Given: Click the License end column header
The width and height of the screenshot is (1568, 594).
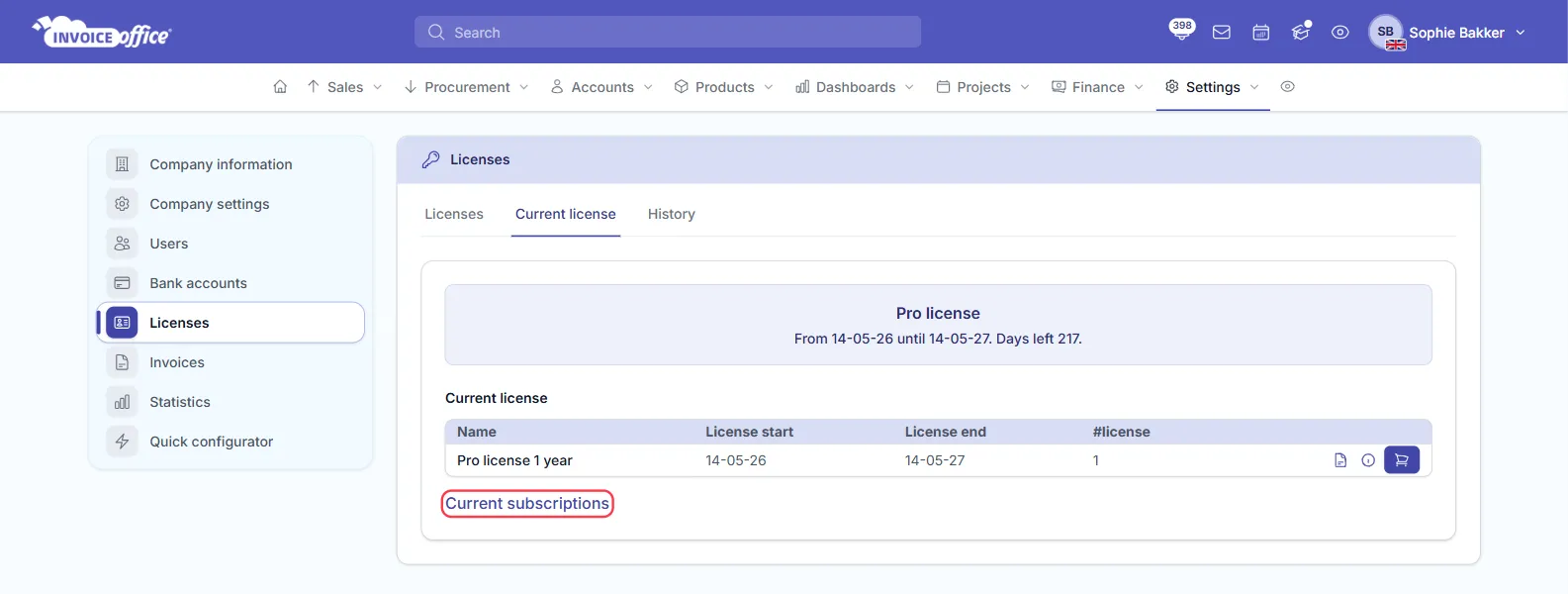Looking at the screenshot, I should [x=945, y=432].
